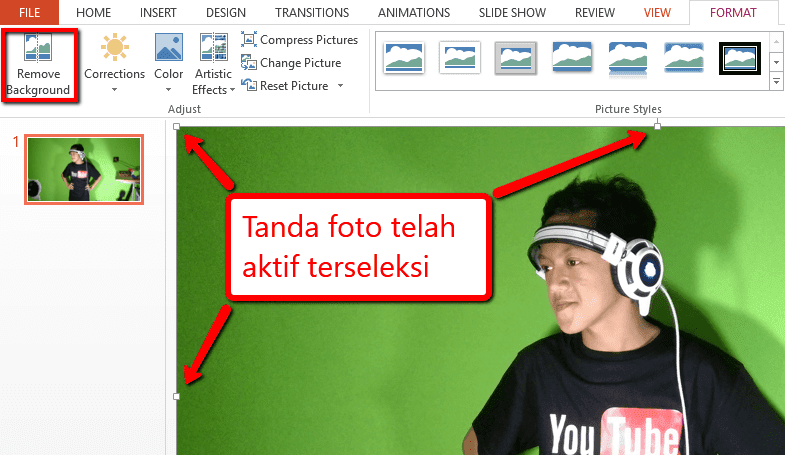This screenshot has height=455, width=785.
Task: Expand the Corrections dropdown arrow
Action: [x=115, y=90]
